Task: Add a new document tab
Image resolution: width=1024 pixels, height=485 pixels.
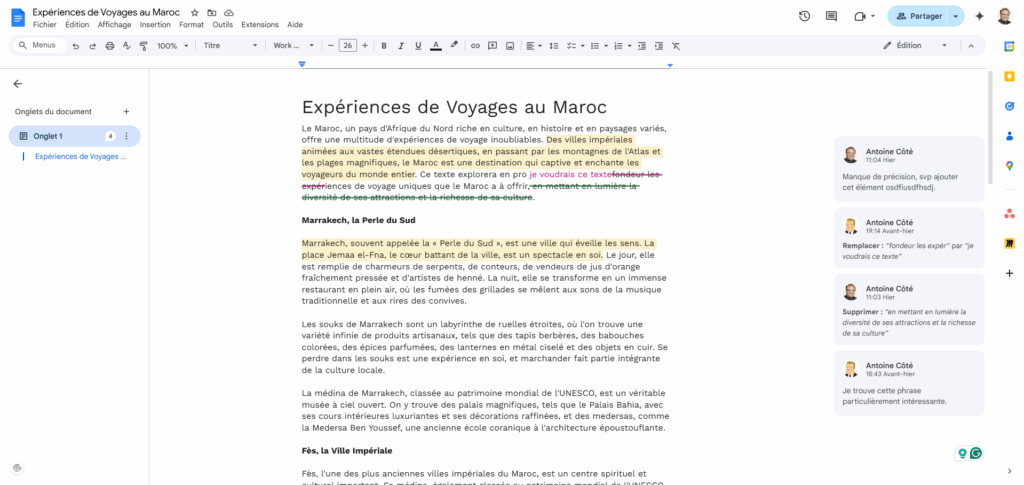Action: [127, 112]
